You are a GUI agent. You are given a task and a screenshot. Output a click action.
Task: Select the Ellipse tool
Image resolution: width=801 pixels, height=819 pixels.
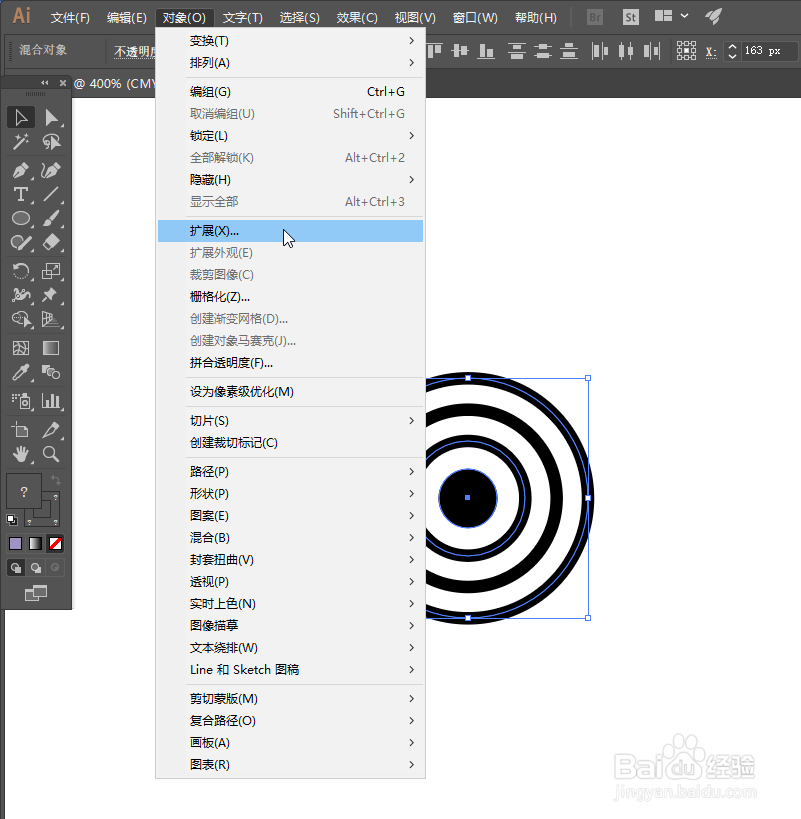(x=21, y=218)
